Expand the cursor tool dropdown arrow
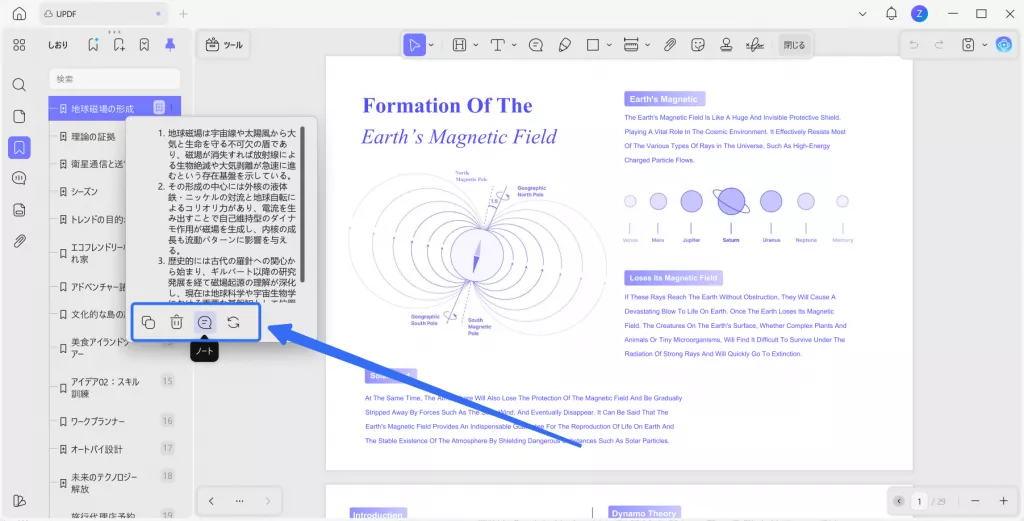Image resolution: width=1024 pixels, height=521 pixels. coord(431,45)
